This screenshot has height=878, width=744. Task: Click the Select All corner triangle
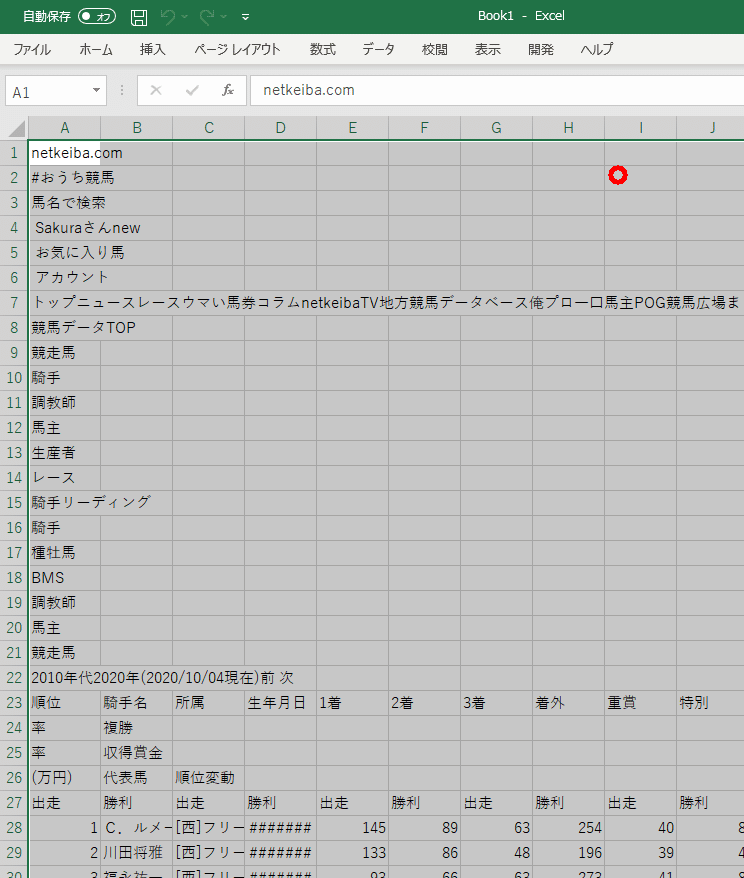click(x=17, y=128)
